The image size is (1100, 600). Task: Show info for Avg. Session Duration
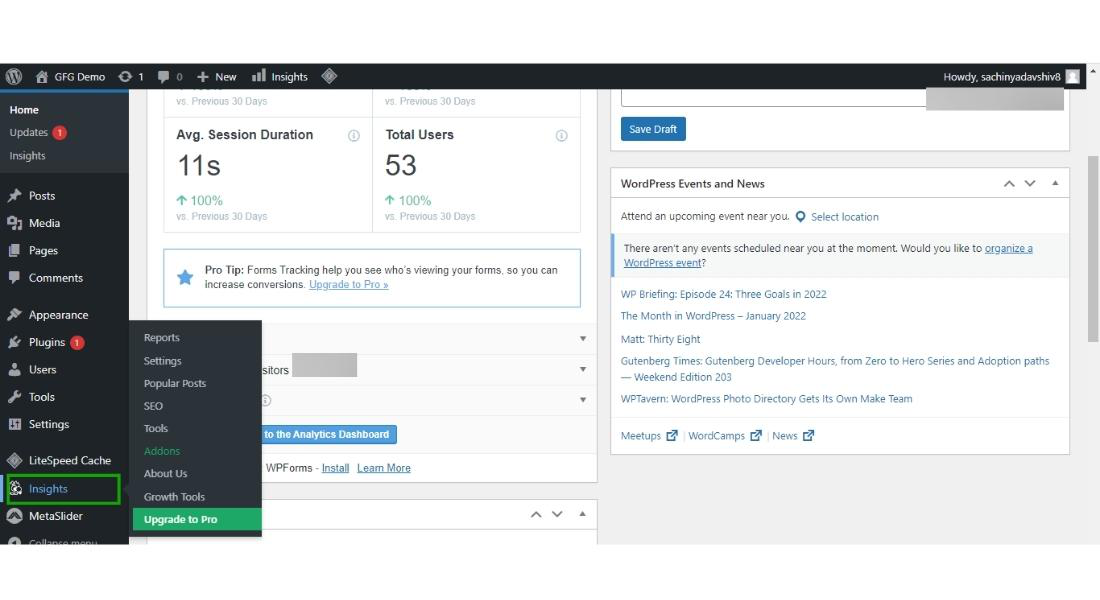point(354,135)
